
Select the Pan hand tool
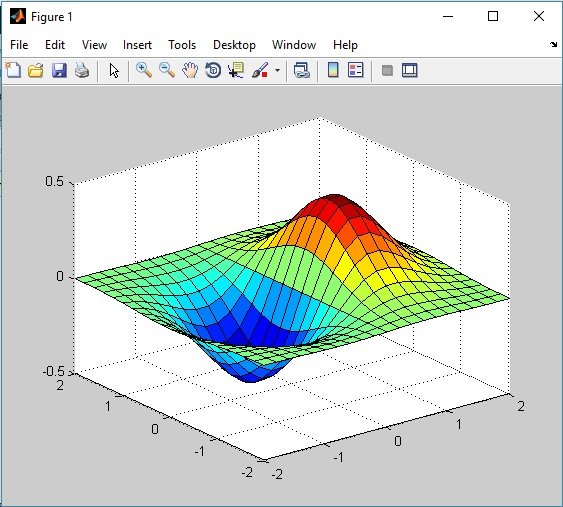(x=190, y=70)
